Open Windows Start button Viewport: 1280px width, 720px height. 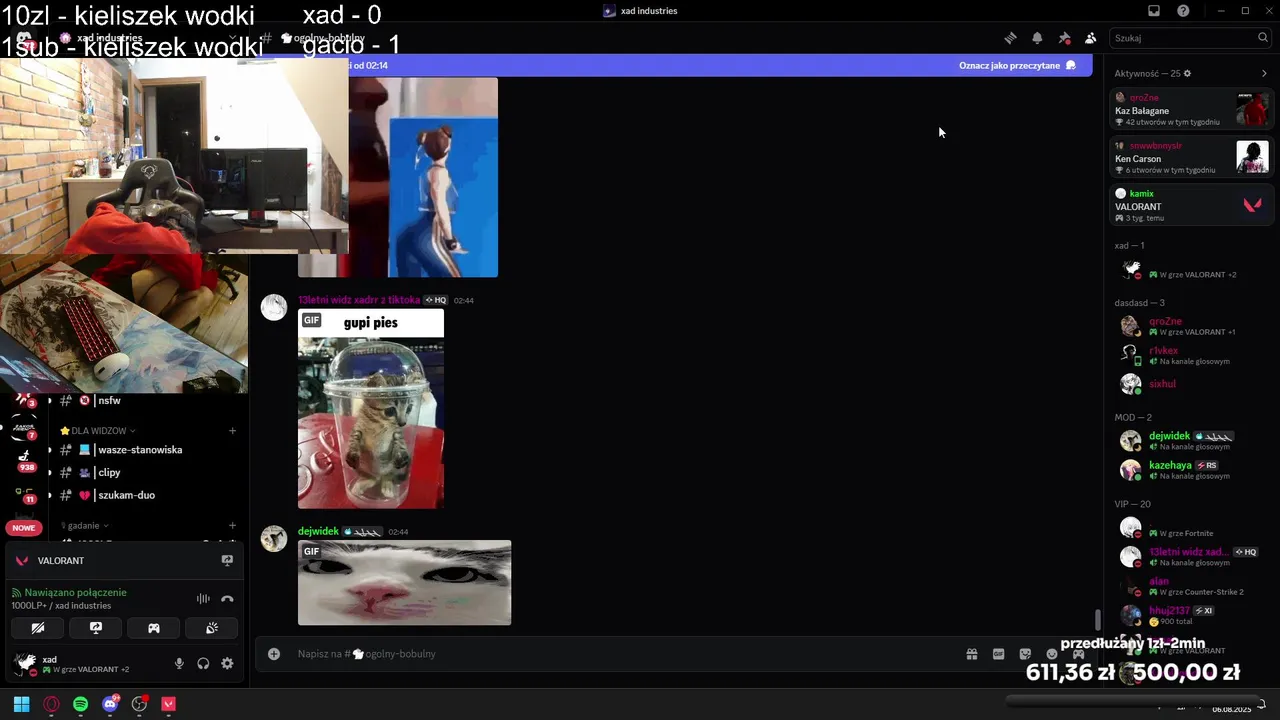coord(21,704)
